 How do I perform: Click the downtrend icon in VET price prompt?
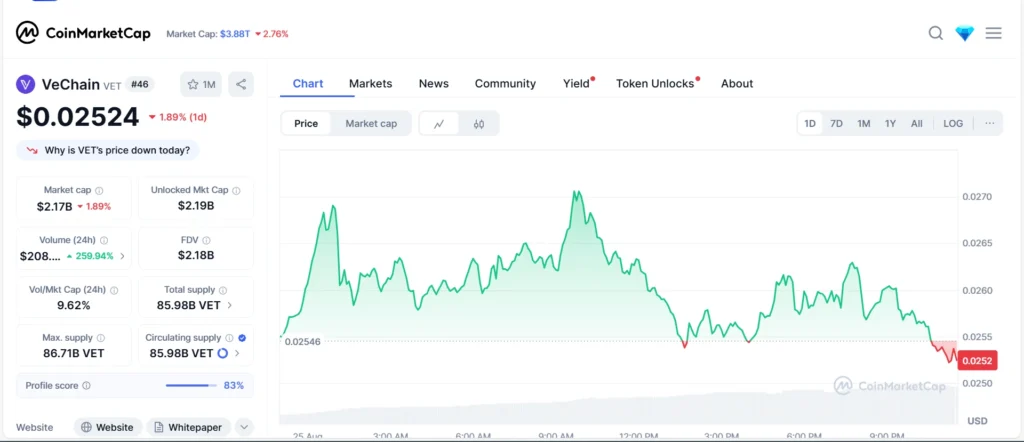tap(32, 151)
